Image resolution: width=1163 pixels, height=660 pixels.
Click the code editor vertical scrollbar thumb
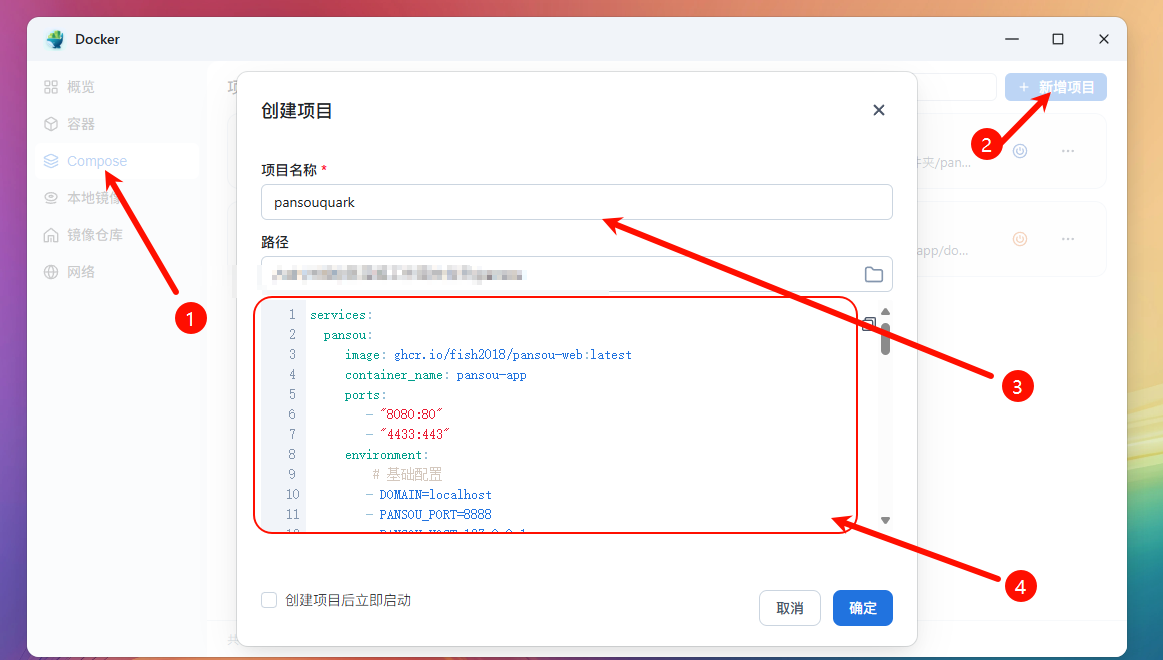(885, 339)
